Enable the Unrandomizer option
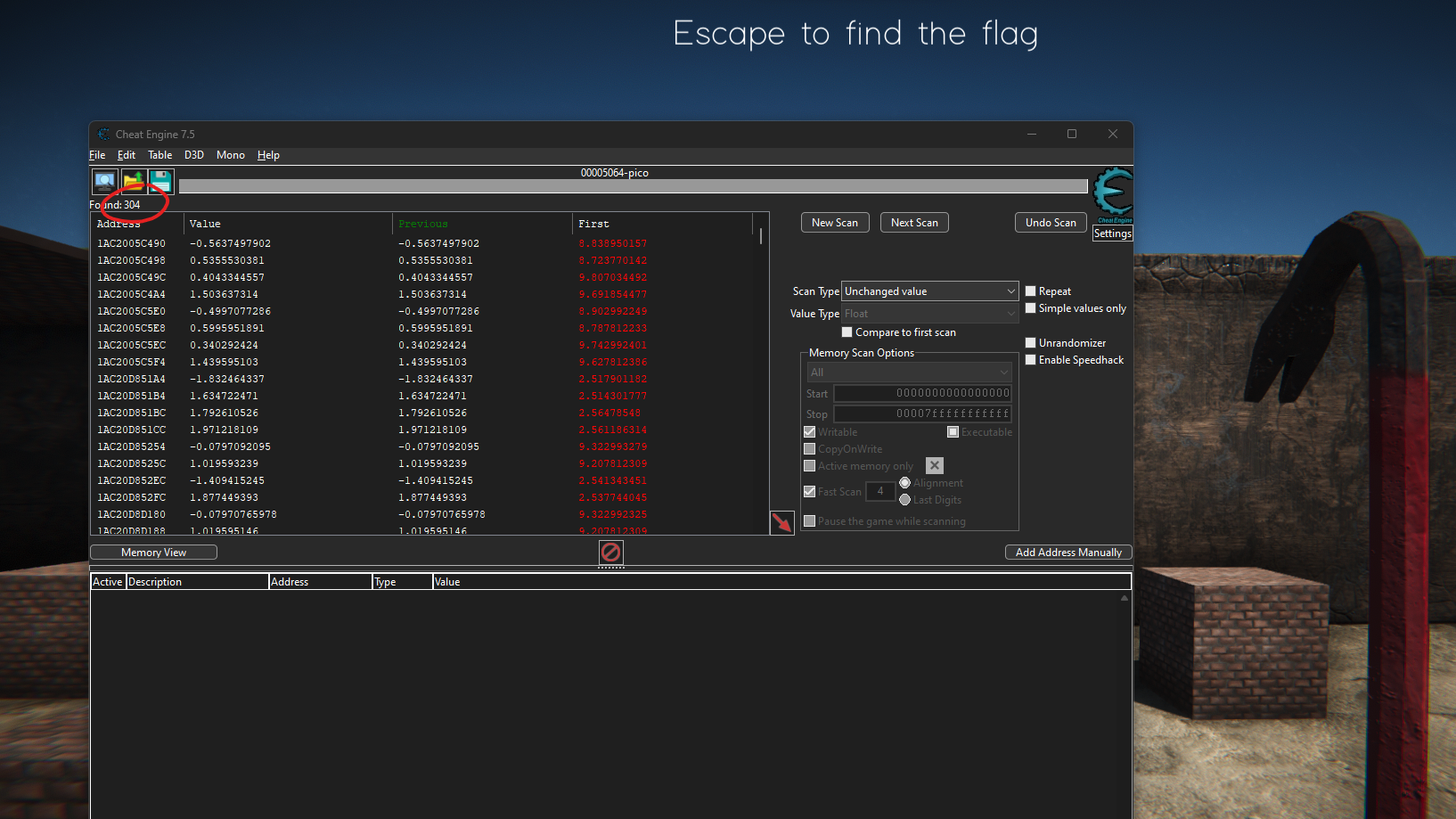Screen dimensions: 1456x819 click(x=1030, y=343)
